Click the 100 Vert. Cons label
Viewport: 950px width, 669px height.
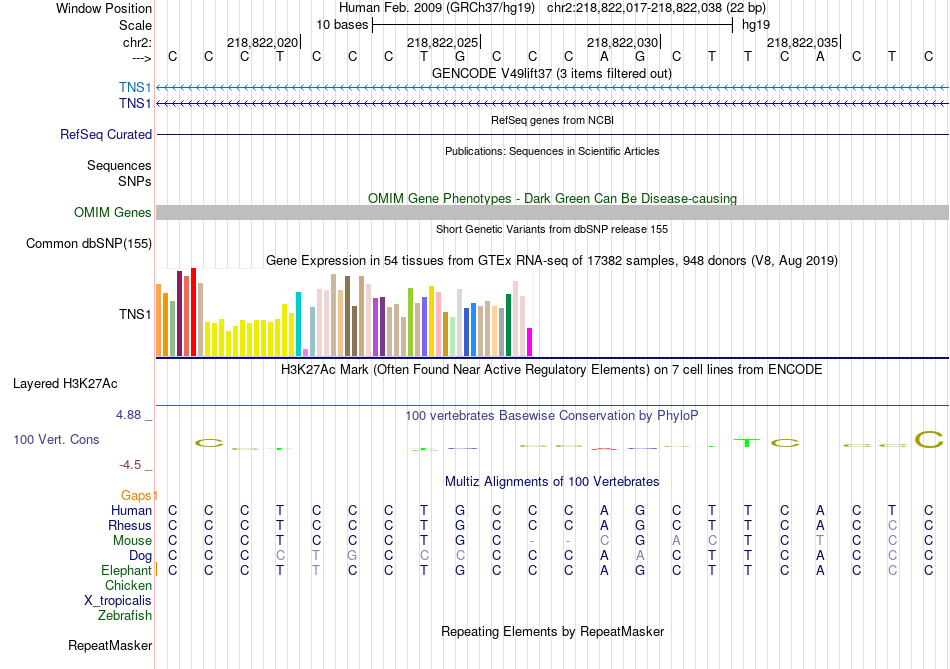point(56,439)
